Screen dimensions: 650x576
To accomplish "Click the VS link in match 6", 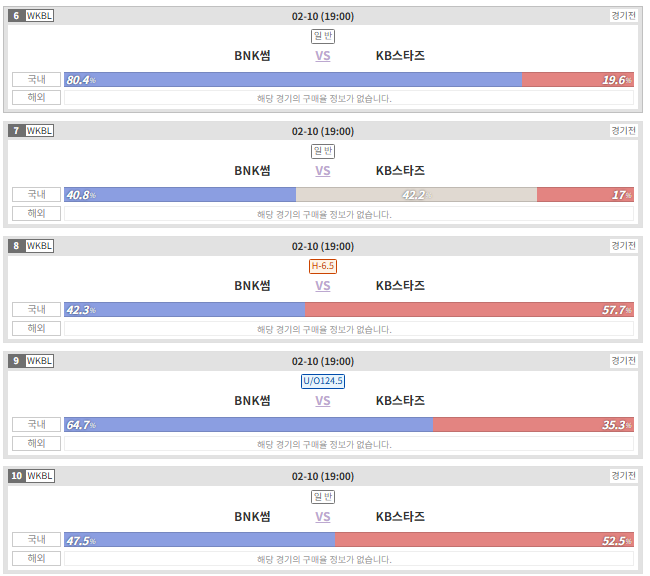I will tap(323, 56).
